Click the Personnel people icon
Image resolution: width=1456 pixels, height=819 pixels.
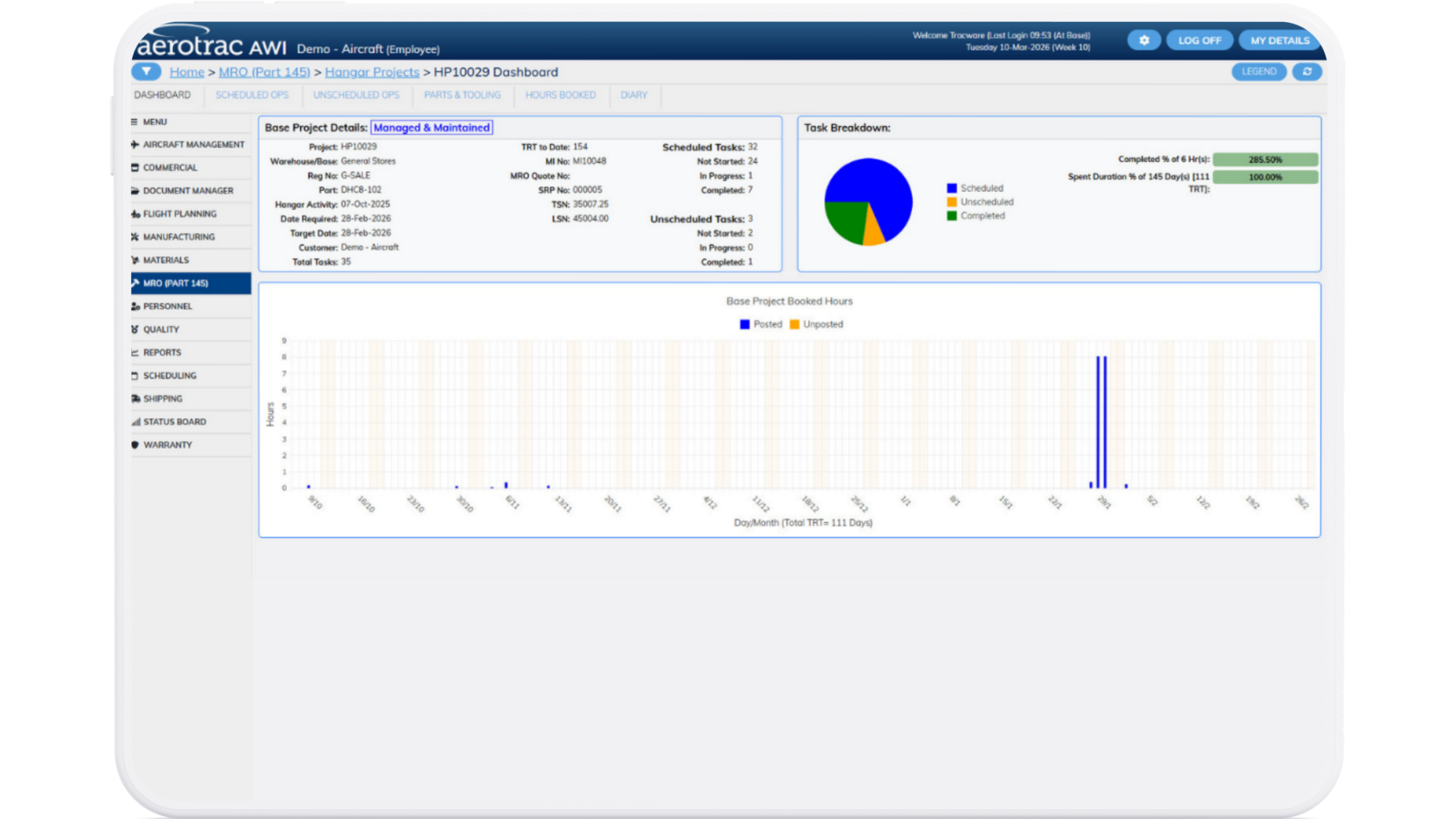pyautogui.click(x=135, y=306)
